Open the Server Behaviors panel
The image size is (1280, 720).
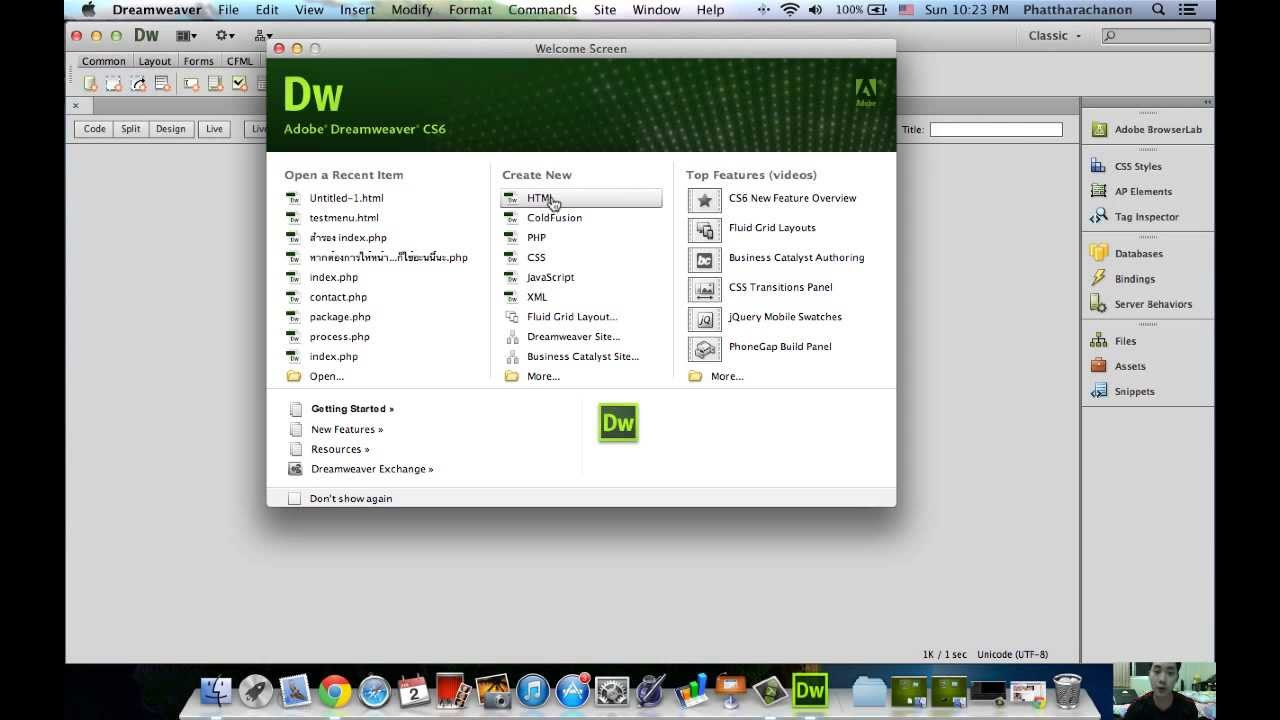click(1142, 304)
